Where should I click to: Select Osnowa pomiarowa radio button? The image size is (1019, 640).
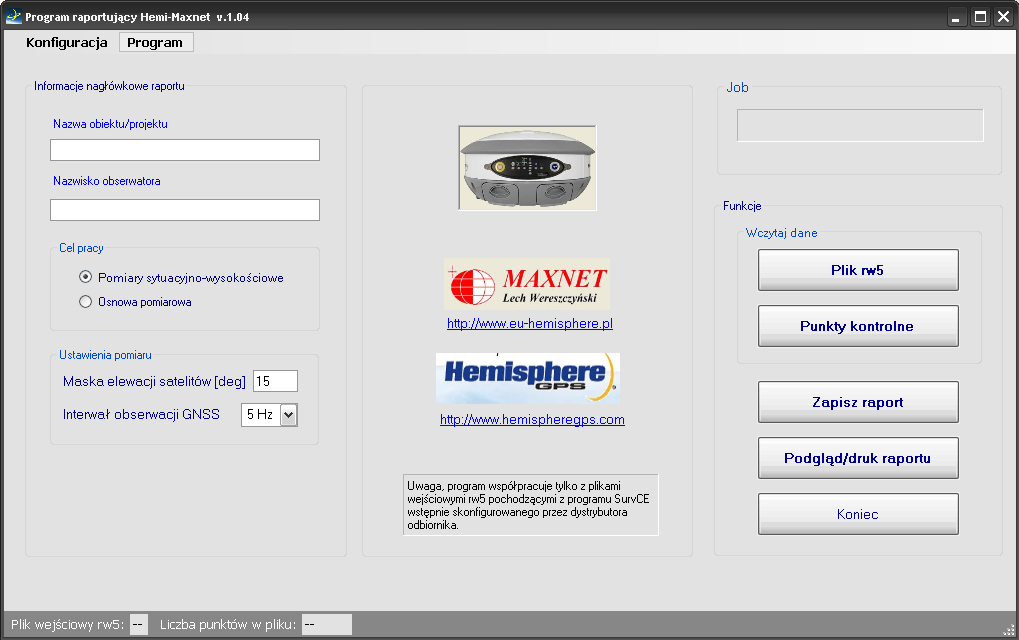85,301
